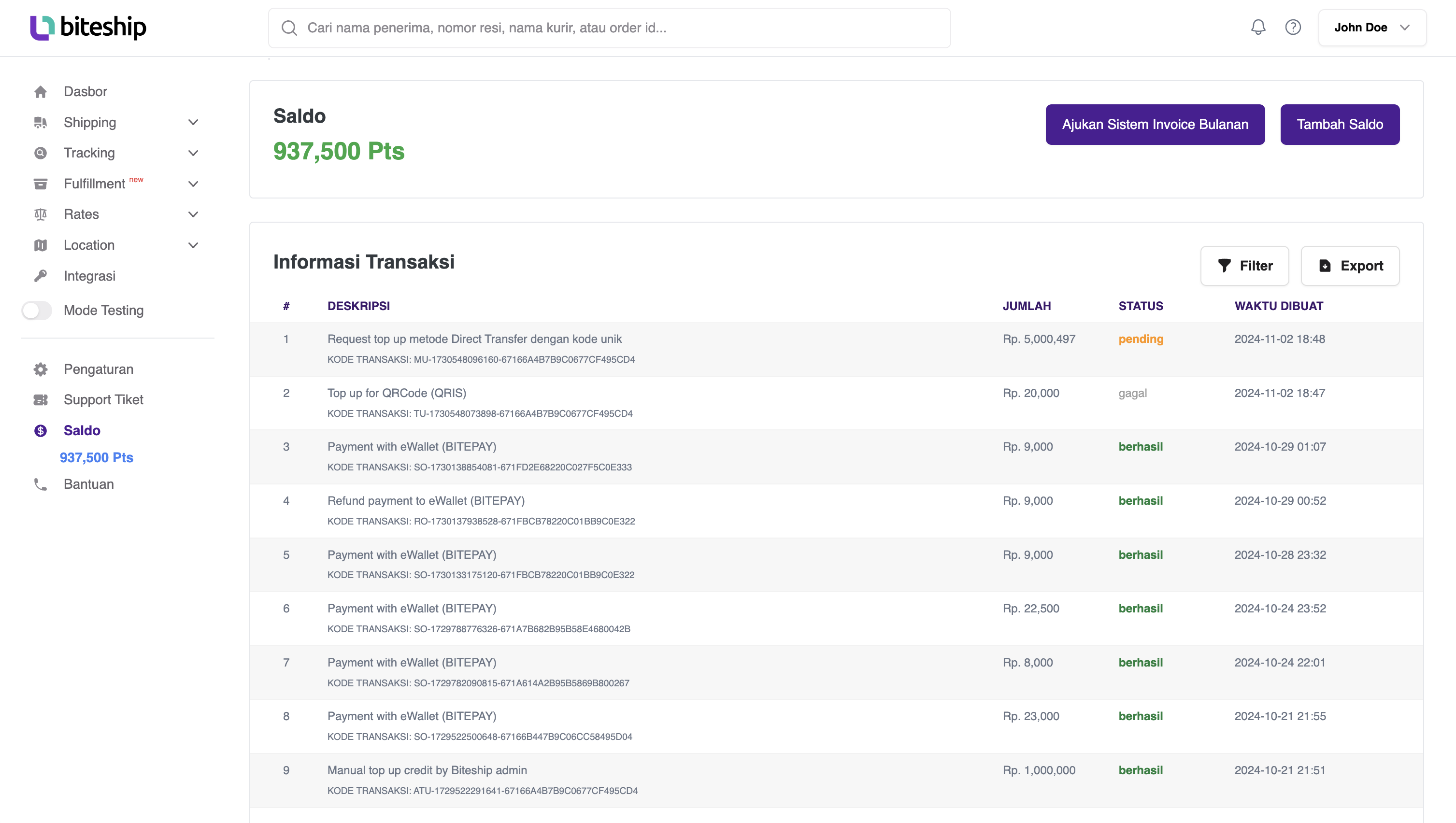Click the Saldo dollar coin icon
Viewport: 1456px width, 823px height.
tap(41, 431)
